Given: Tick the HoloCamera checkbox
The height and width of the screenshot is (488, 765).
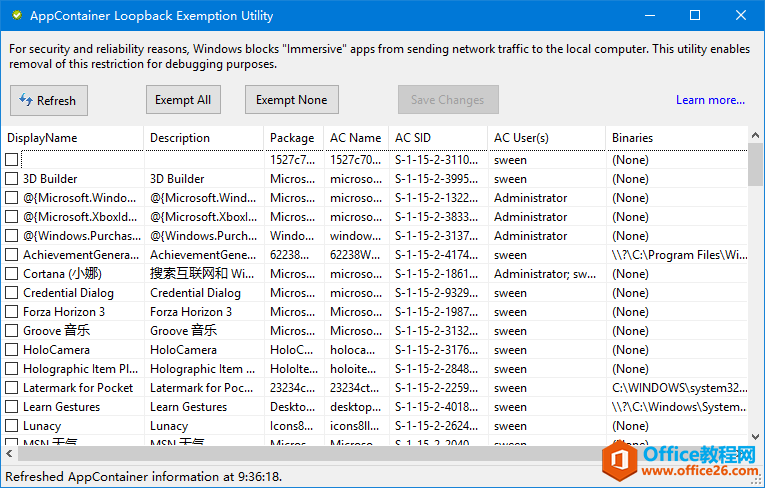Looking at the screenshot, I should point(12,350).
